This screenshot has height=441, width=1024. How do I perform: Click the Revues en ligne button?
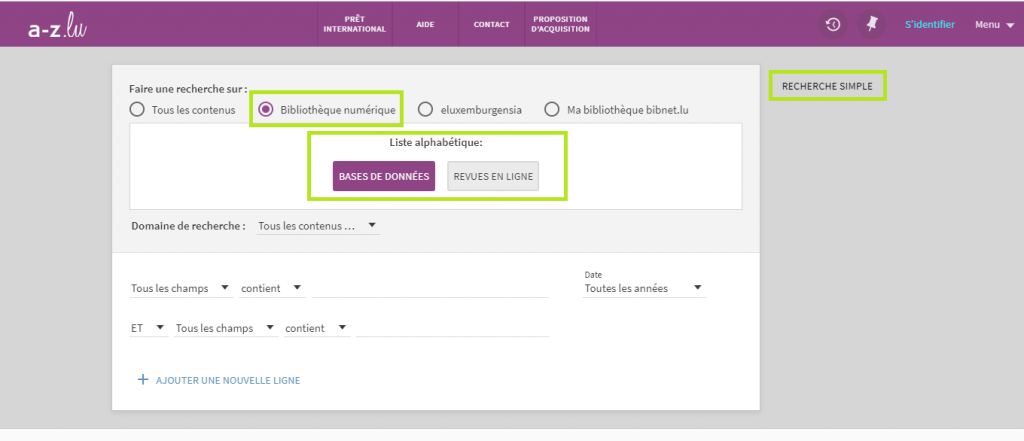pos(493,176)
